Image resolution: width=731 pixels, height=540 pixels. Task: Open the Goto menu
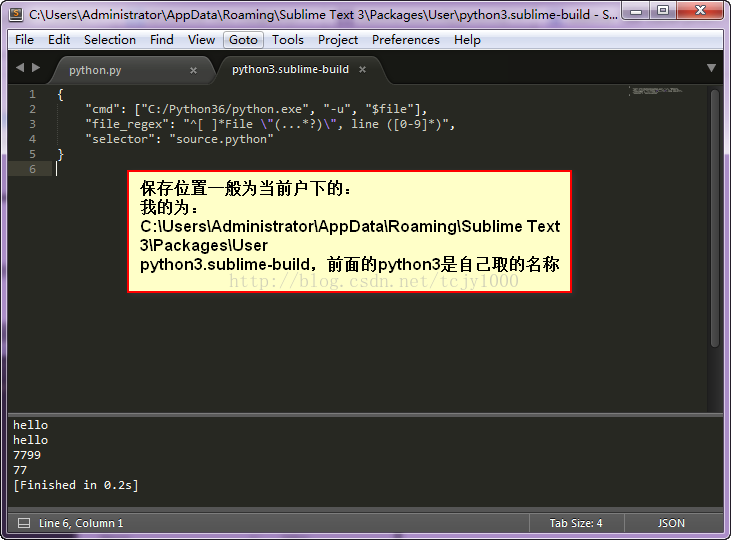click(x=243, y=40)
